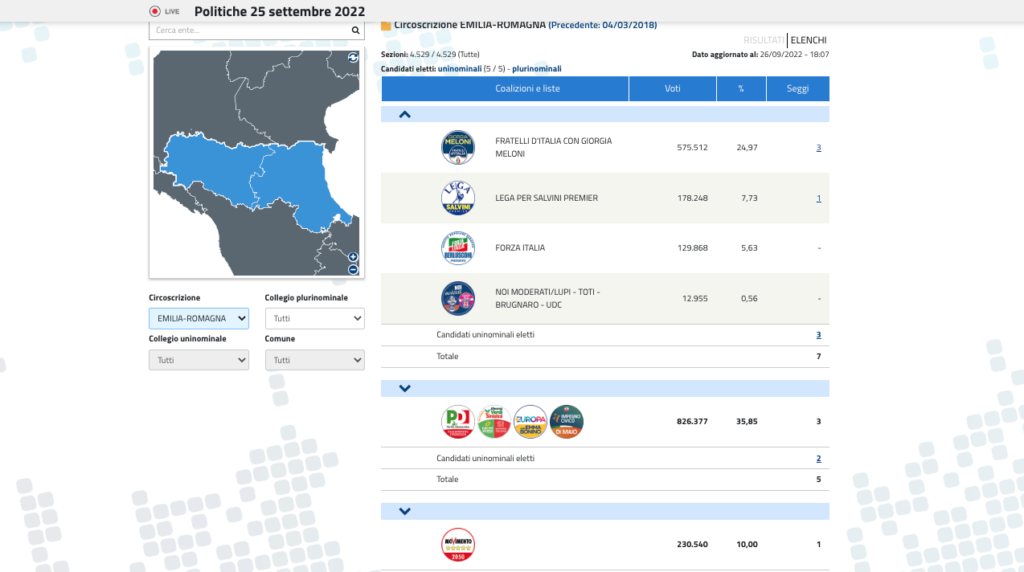The height and width of the screenshot is (572, 1024).
Task: Open the uninominali elected candidates link
Action: click(460, 69)
